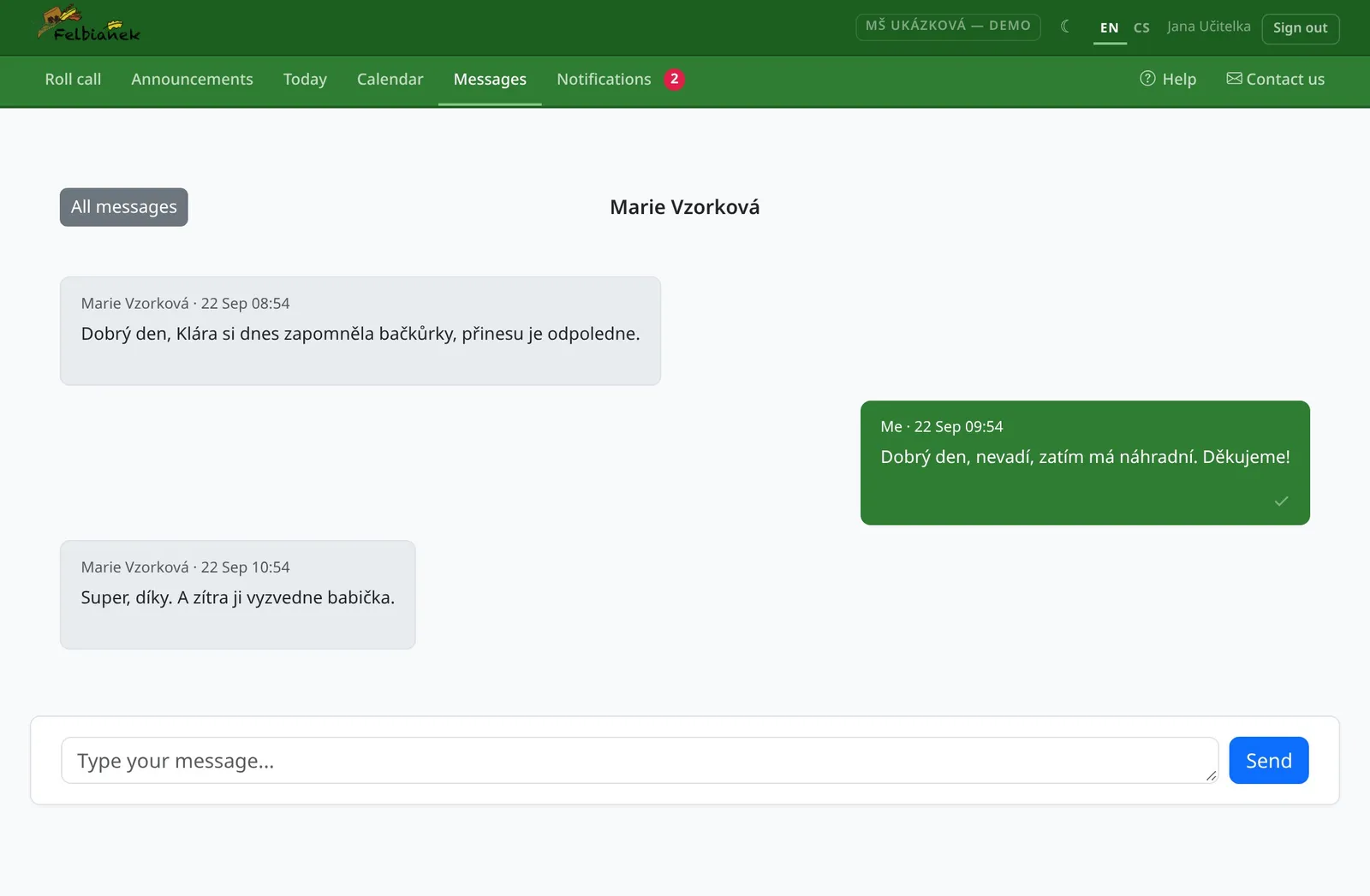
Task: Switch language to CS
Action: pyautogui.click(x=1141, y=27)
